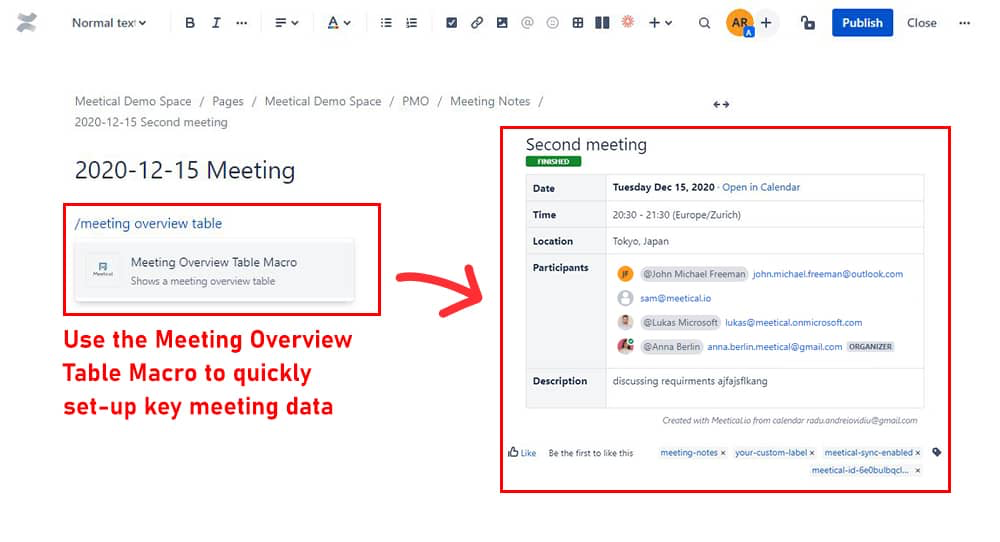Click the ORGANIZER badge
Image resolution: width=1000 pixels, height=542 pixels.
coord(870,347)
